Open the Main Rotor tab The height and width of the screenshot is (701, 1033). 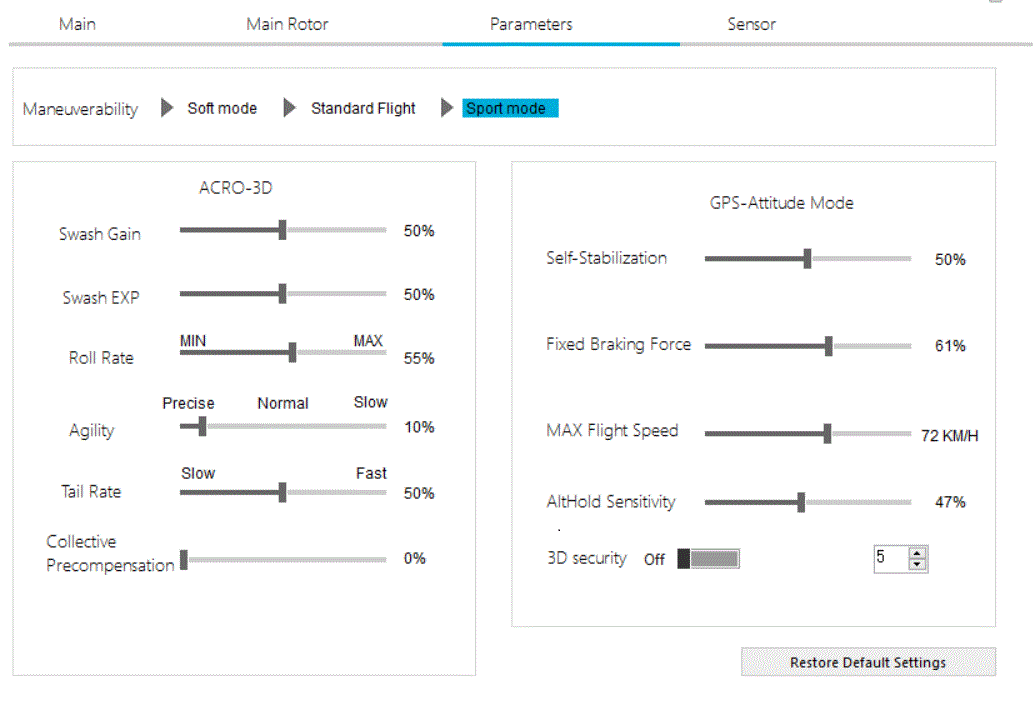click(287, 24)
